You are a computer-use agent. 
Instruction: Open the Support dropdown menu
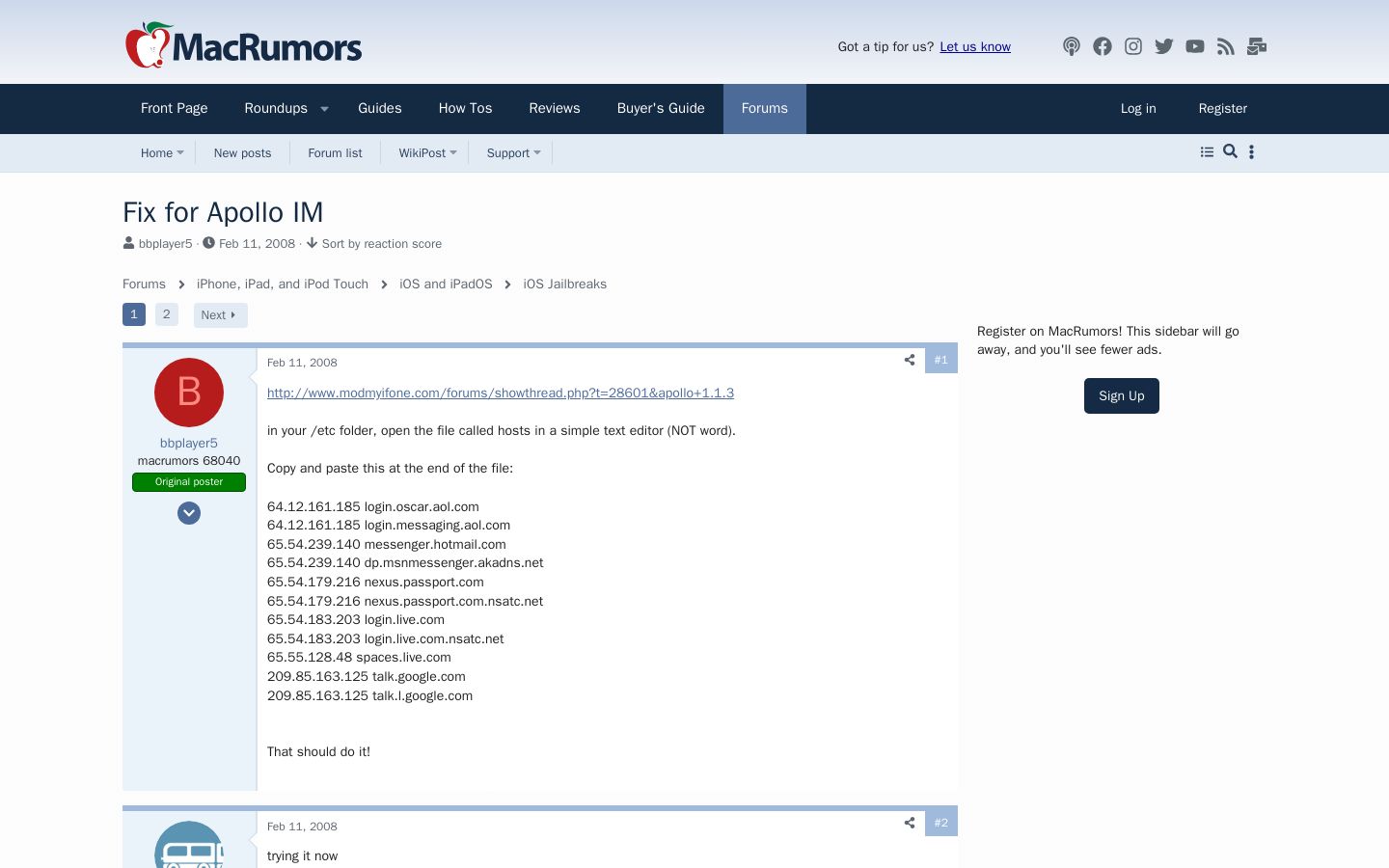(537, 152)
